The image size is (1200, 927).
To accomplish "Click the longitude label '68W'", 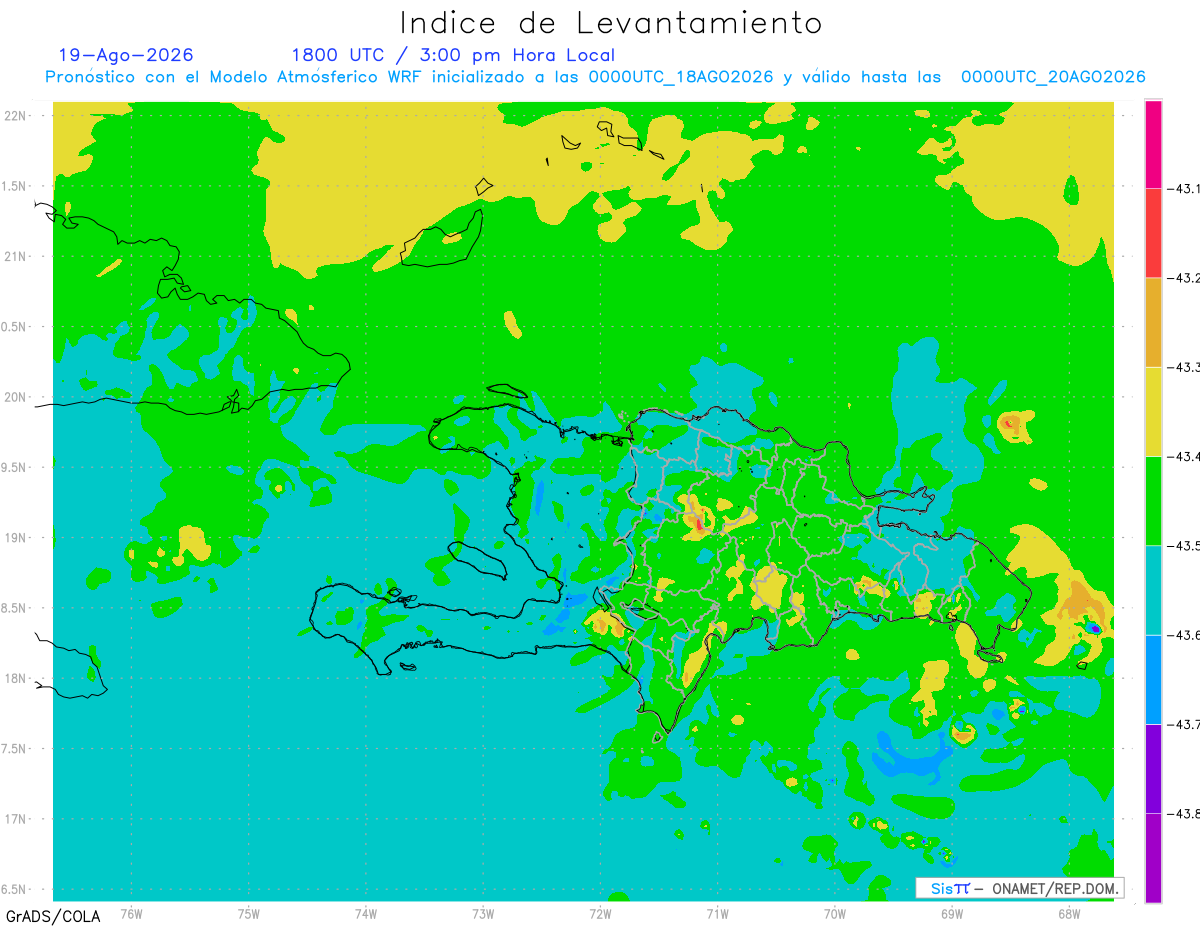I will point(1068,912).
